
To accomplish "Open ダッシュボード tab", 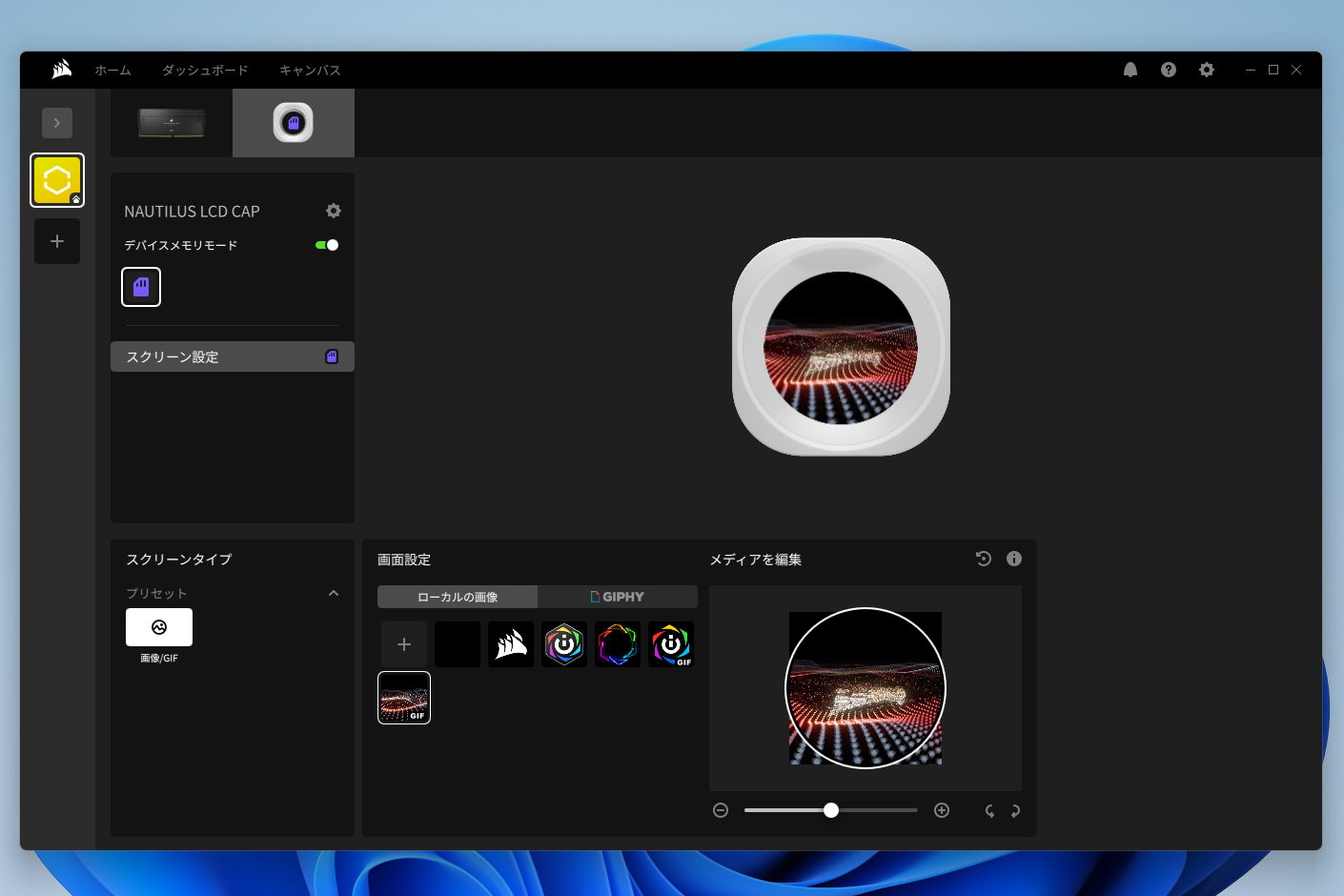I will [x=205, y=71].
